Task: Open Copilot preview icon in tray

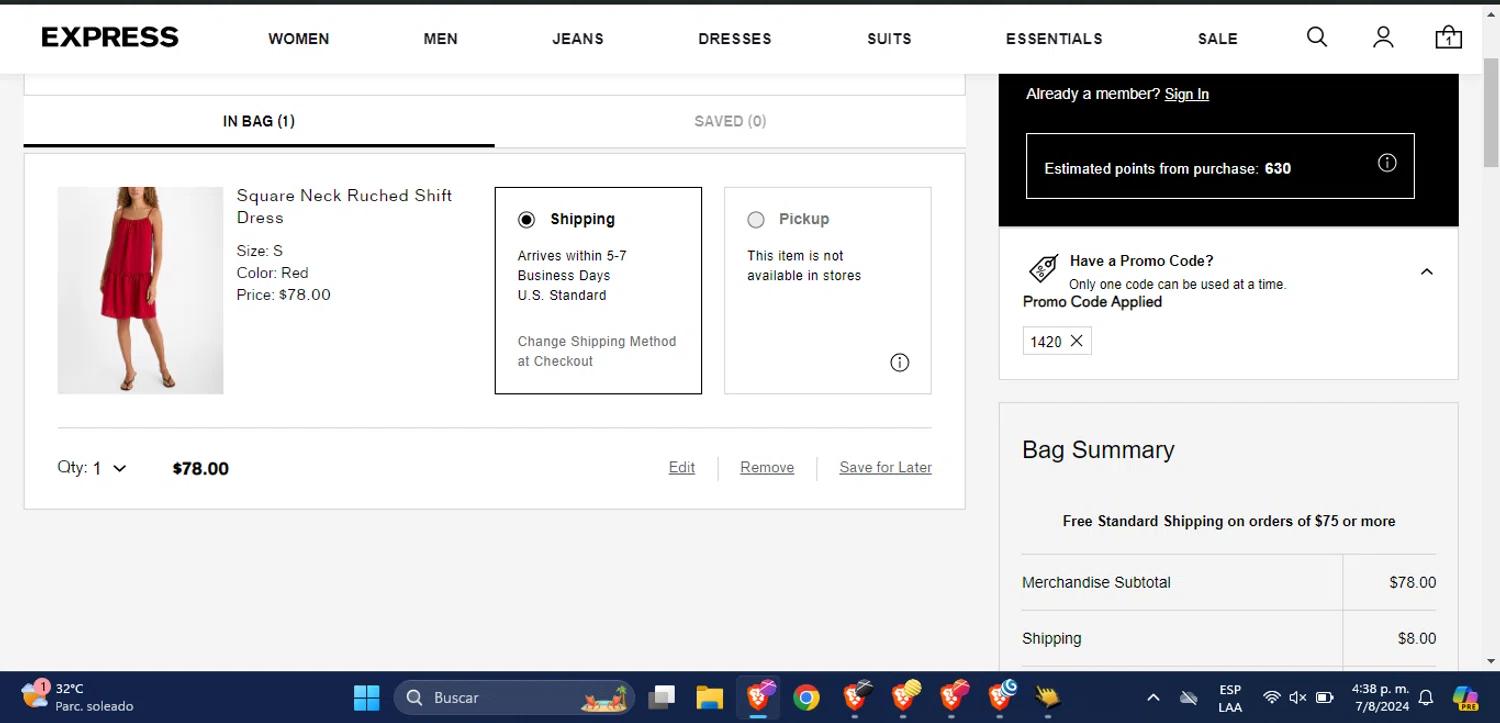Action: (1465, 697)
